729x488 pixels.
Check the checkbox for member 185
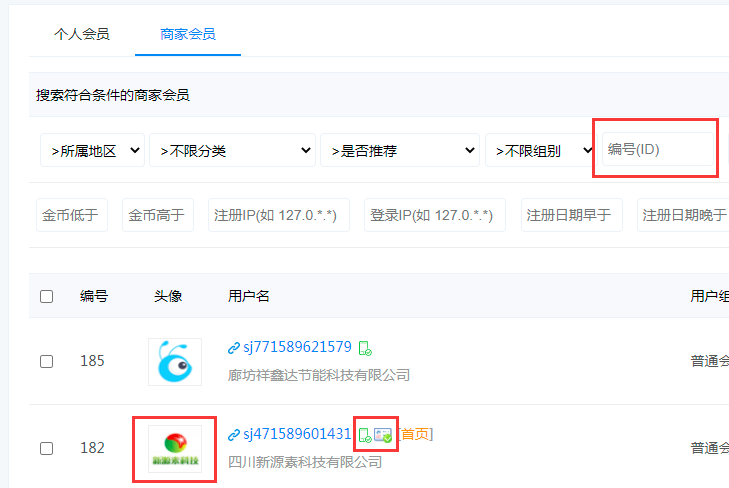click(47, 361)
